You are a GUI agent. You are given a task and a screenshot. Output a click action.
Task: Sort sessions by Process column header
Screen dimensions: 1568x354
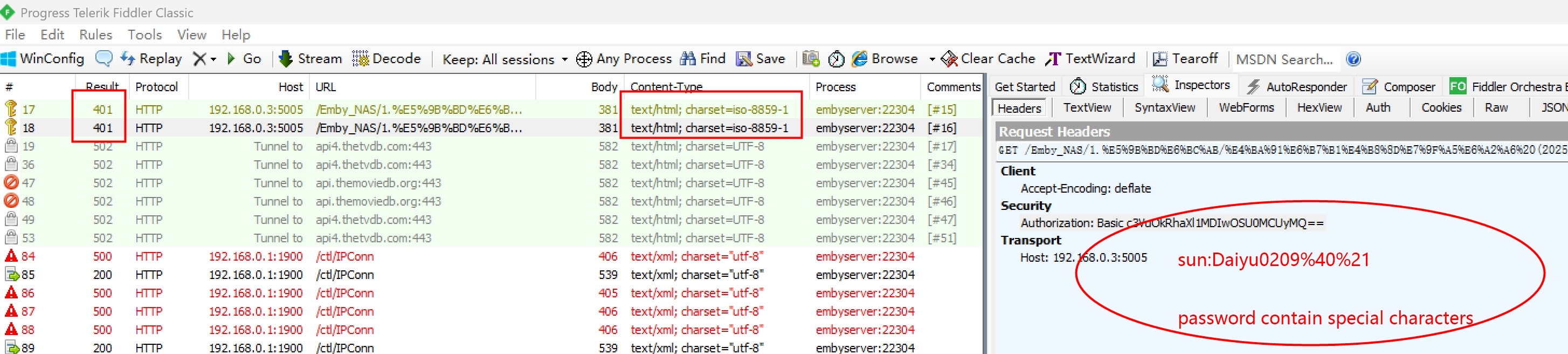[x=865, y=87]
